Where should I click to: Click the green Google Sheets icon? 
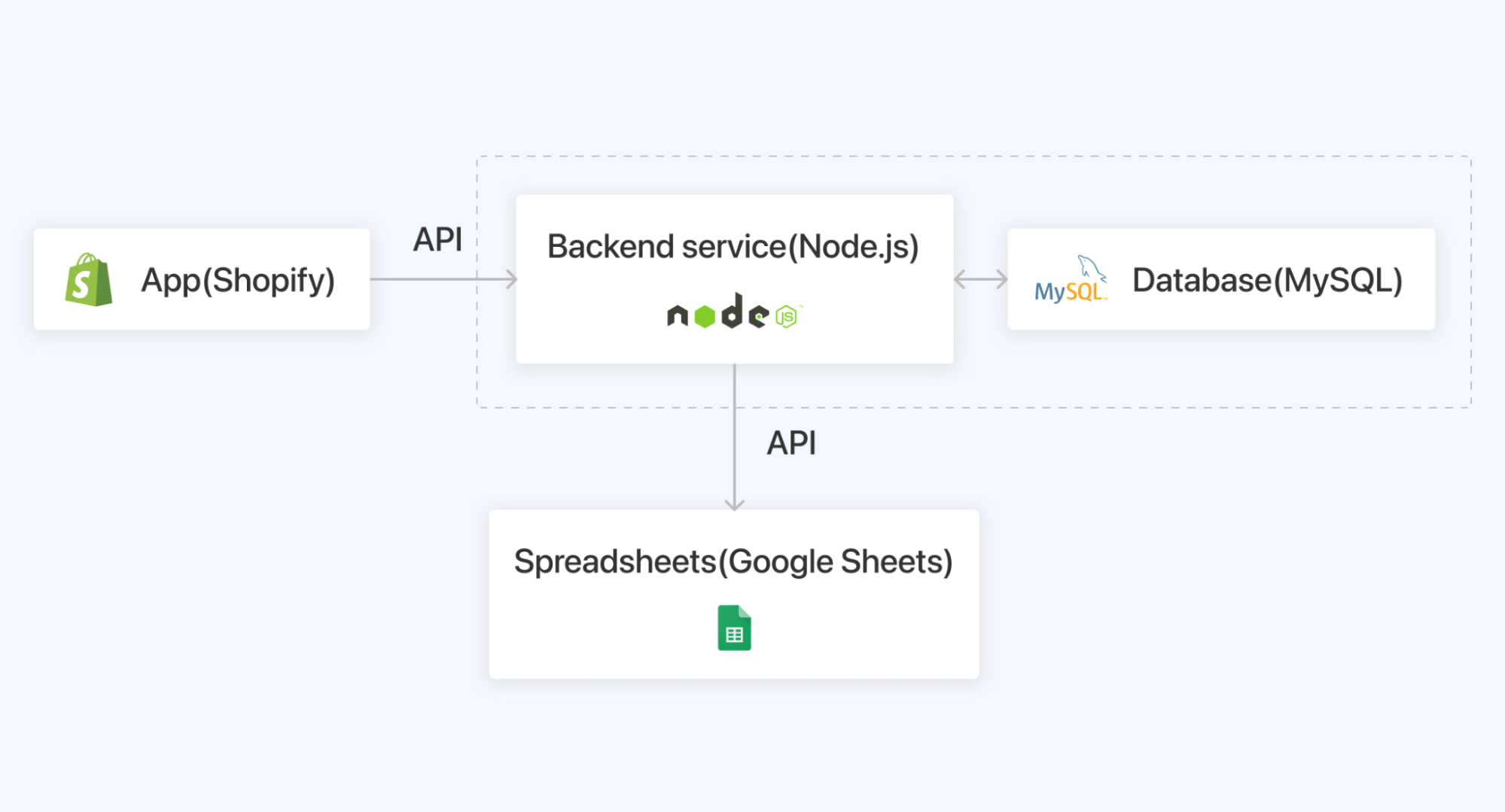click(x=734, y=628)
